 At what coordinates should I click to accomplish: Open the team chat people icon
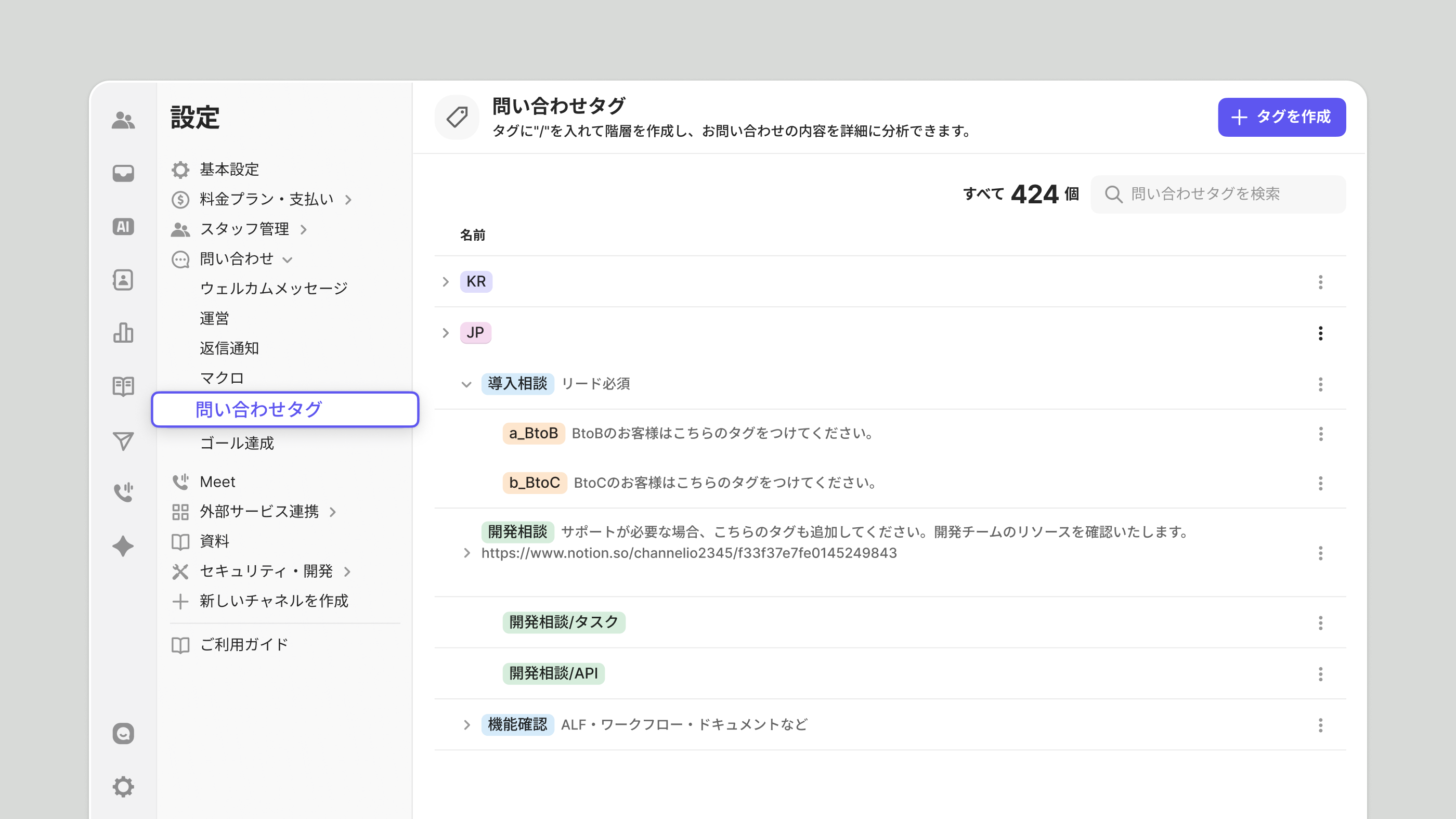[123, 120]
